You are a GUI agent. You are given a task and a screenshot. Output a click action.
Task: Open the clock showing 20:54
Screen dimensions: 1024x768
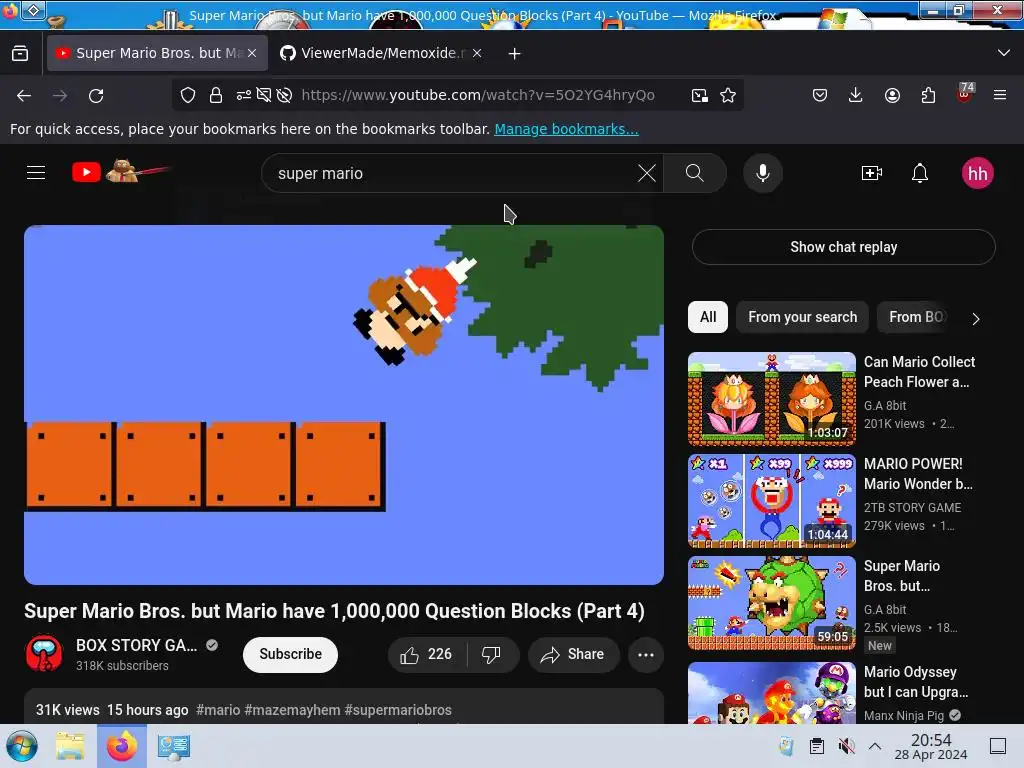pos(931,746)
